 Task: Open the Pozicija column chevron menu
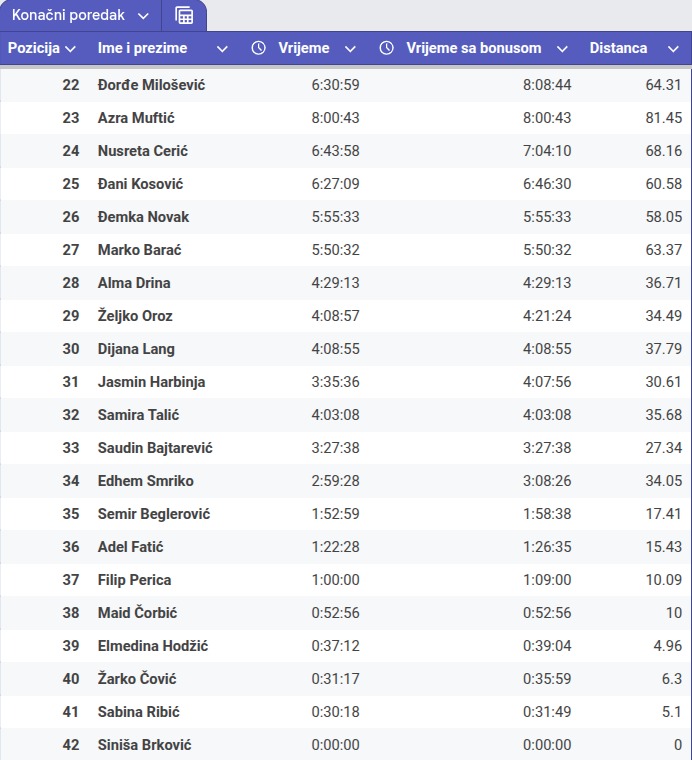[x=70, y=49]
